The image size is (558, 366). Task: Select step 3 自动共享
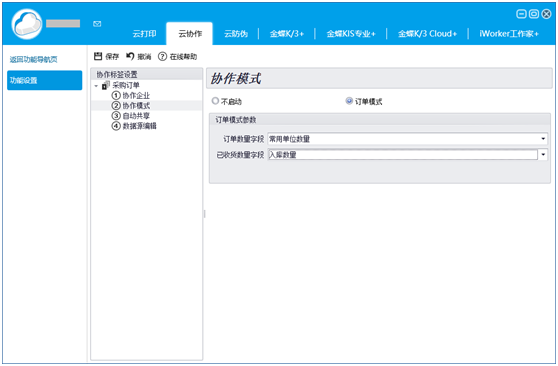coord(131,116)
